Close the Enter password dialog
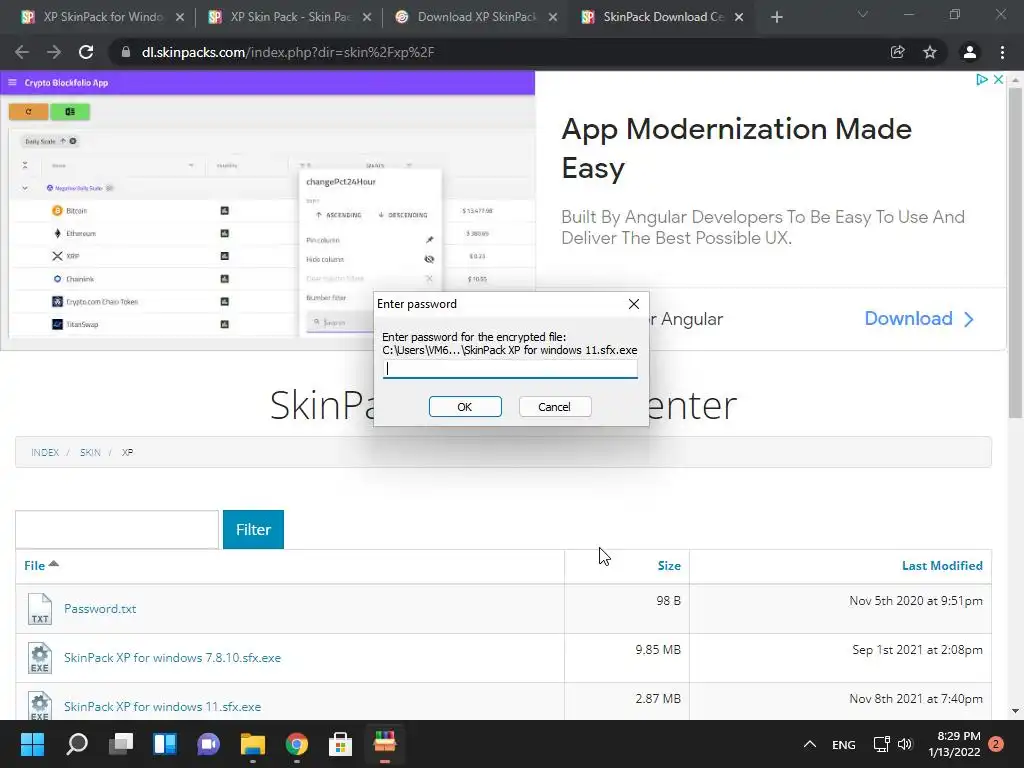The height and width of the screenshot is (768, 1024). 633,304
